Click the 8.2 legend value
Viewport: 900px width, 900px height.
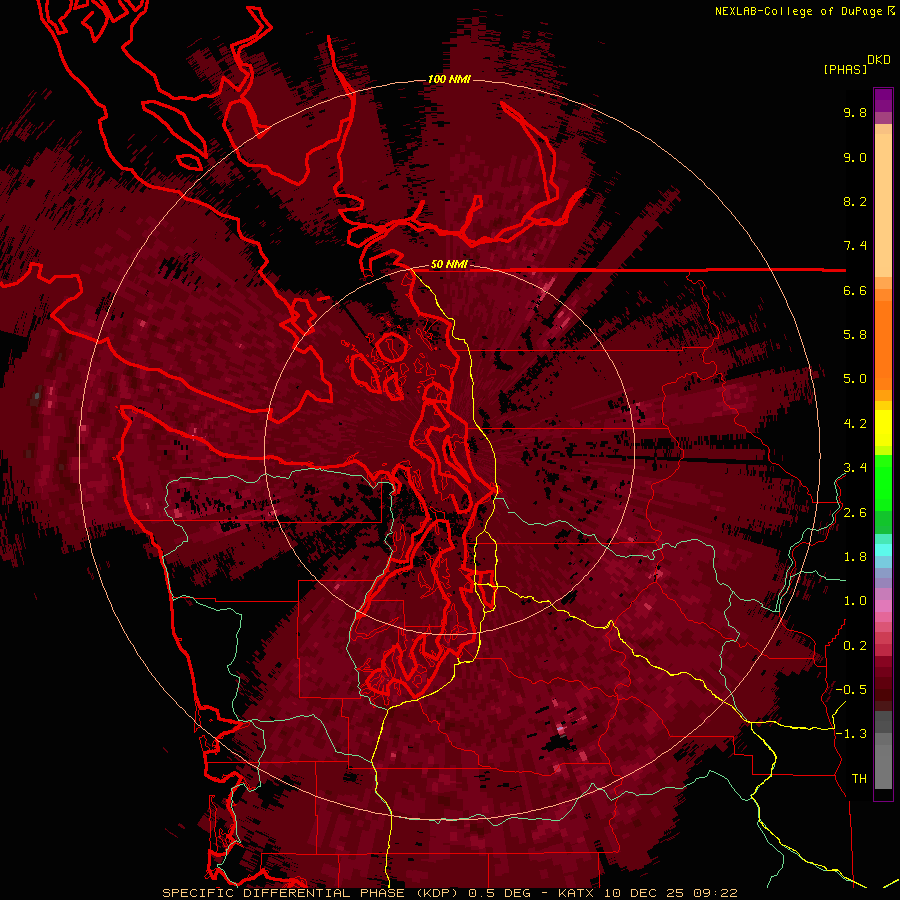tap(855, 201)
